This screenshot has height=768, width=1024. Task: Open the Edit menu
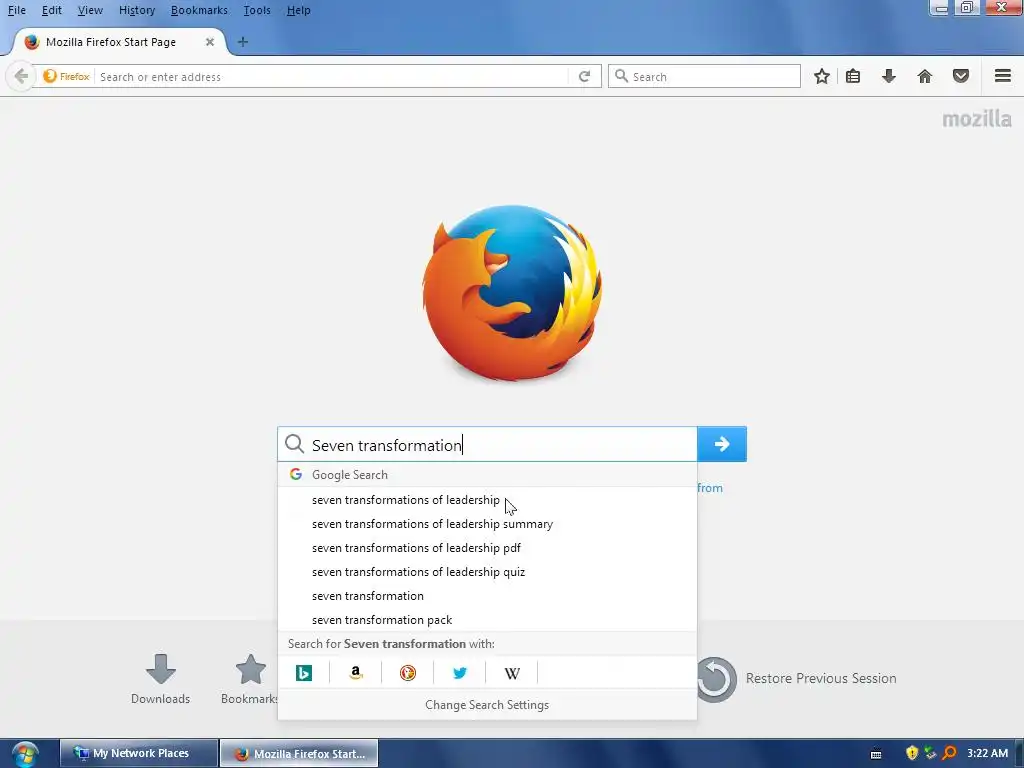click(x=52, y=10)
